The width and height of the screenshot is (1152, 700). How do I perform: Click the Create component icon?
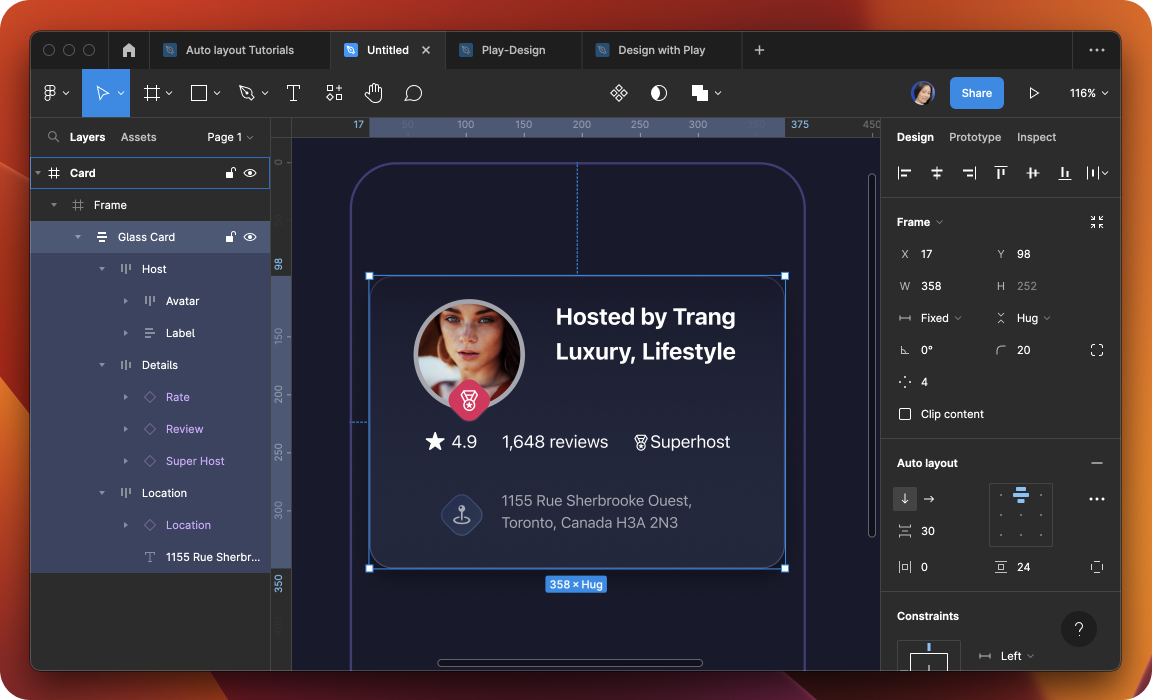pos(619,93)
